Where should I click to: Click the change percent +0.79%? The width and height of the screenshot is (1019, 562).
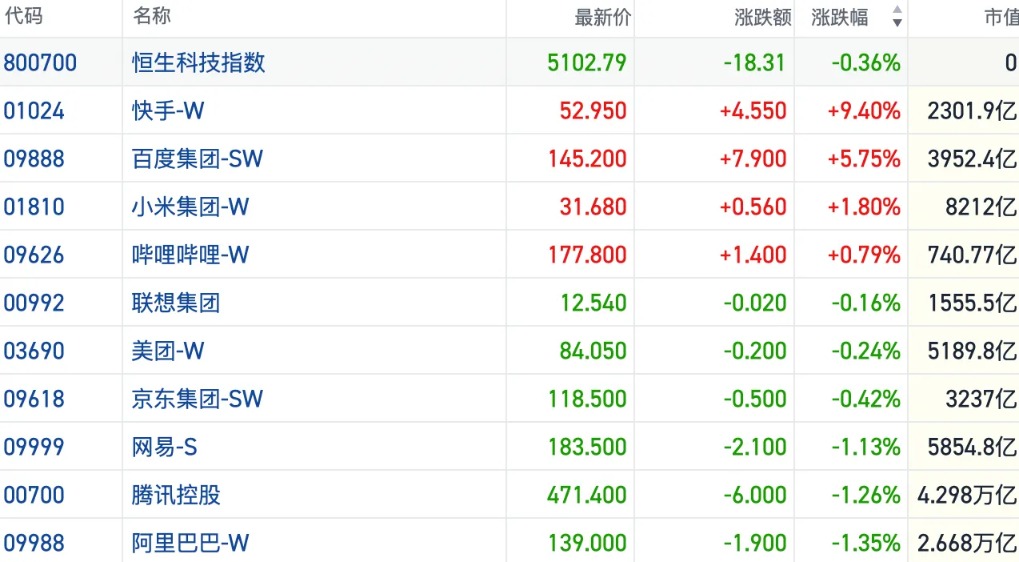tap(864, 255)
